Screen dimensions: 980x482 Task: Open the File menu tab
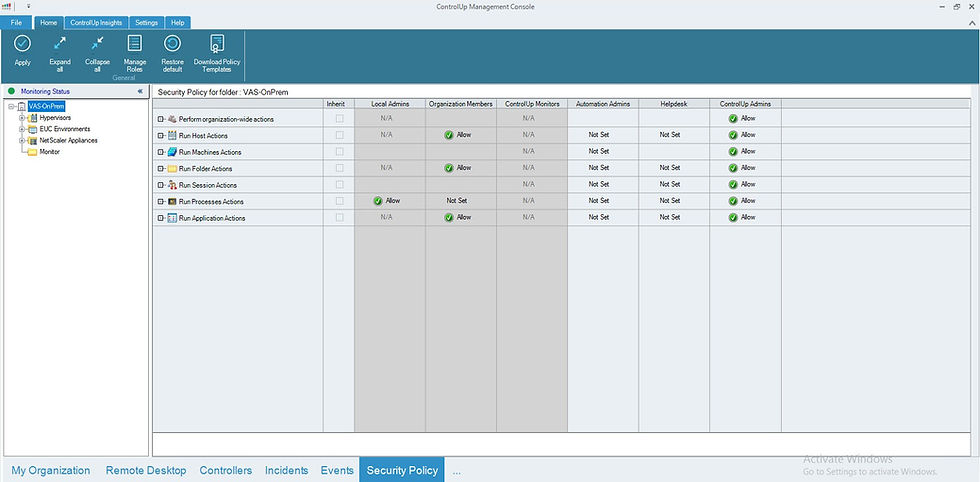(16, 23)
